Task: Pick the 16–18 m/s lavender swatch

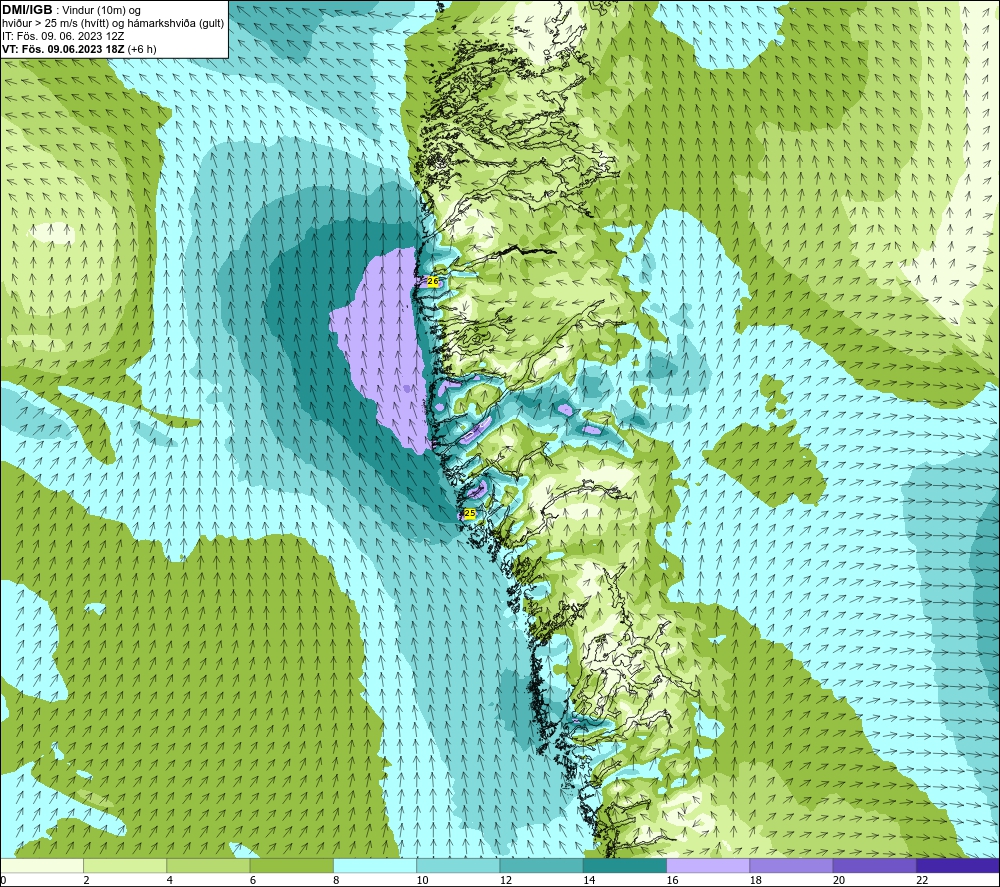Action: click(x=708, y=865)
